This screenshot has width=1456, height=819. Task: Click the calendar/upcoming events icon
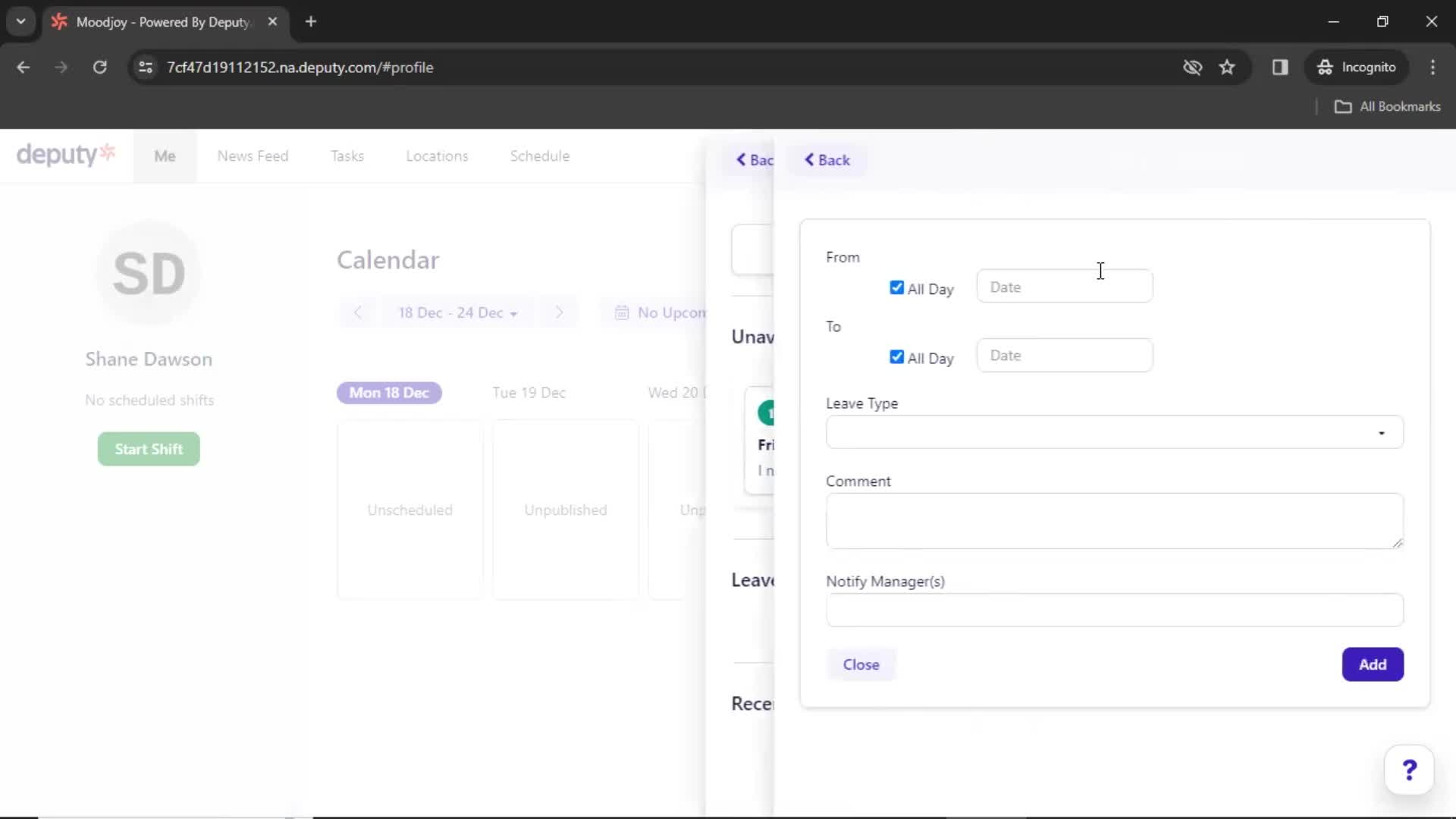click(622, 312)
